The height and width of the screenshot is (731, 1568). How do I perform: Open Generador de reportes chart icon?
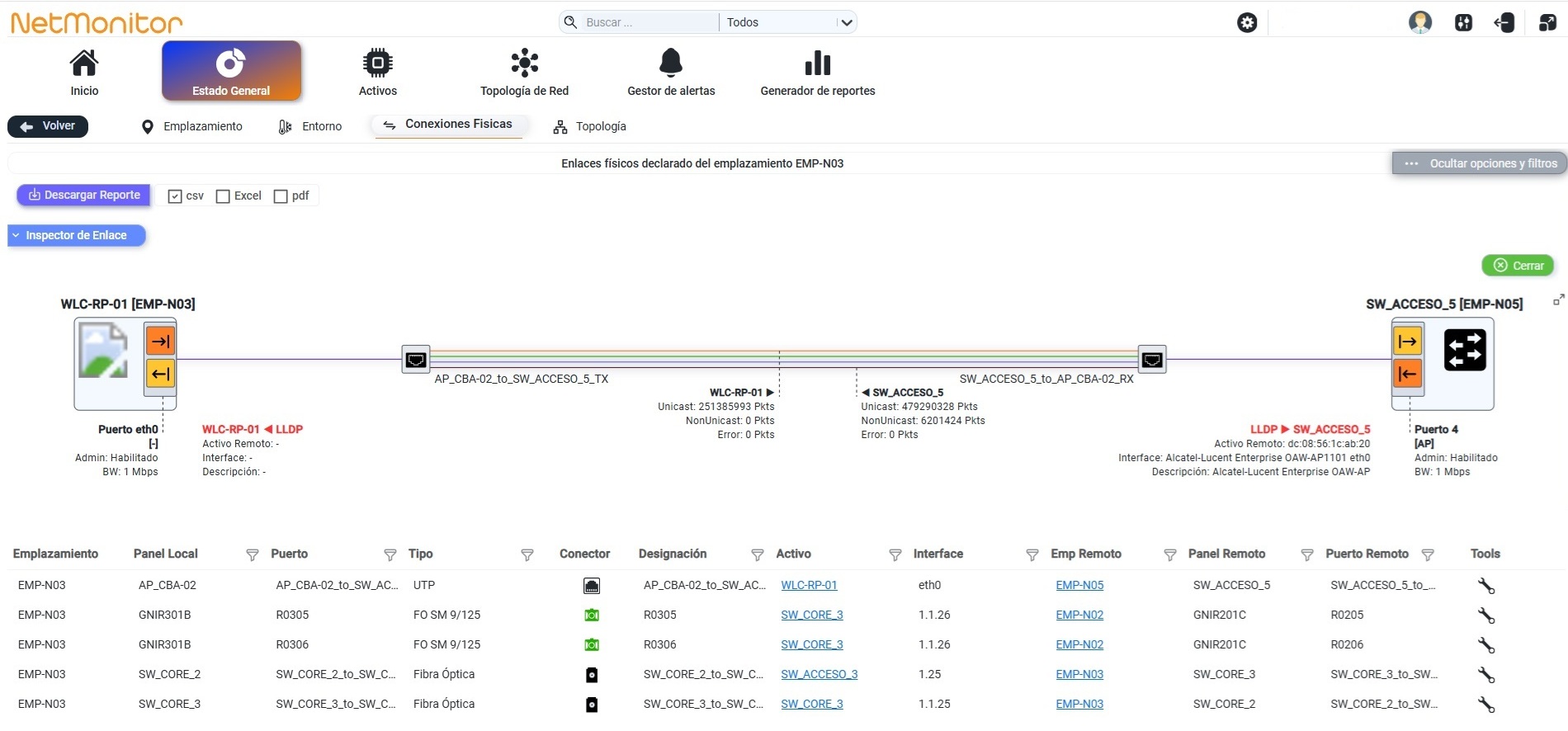pos(817,63)
